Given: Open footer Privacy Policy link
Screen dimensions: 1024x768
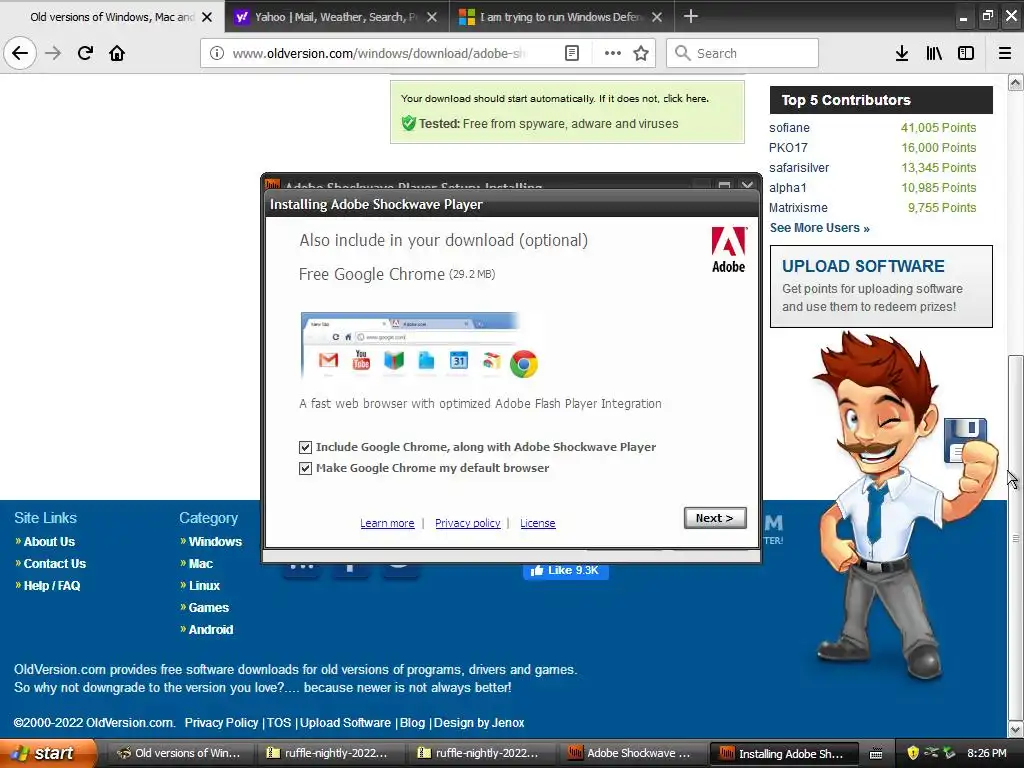Looking at the screenshot, I should pos(221,723).
